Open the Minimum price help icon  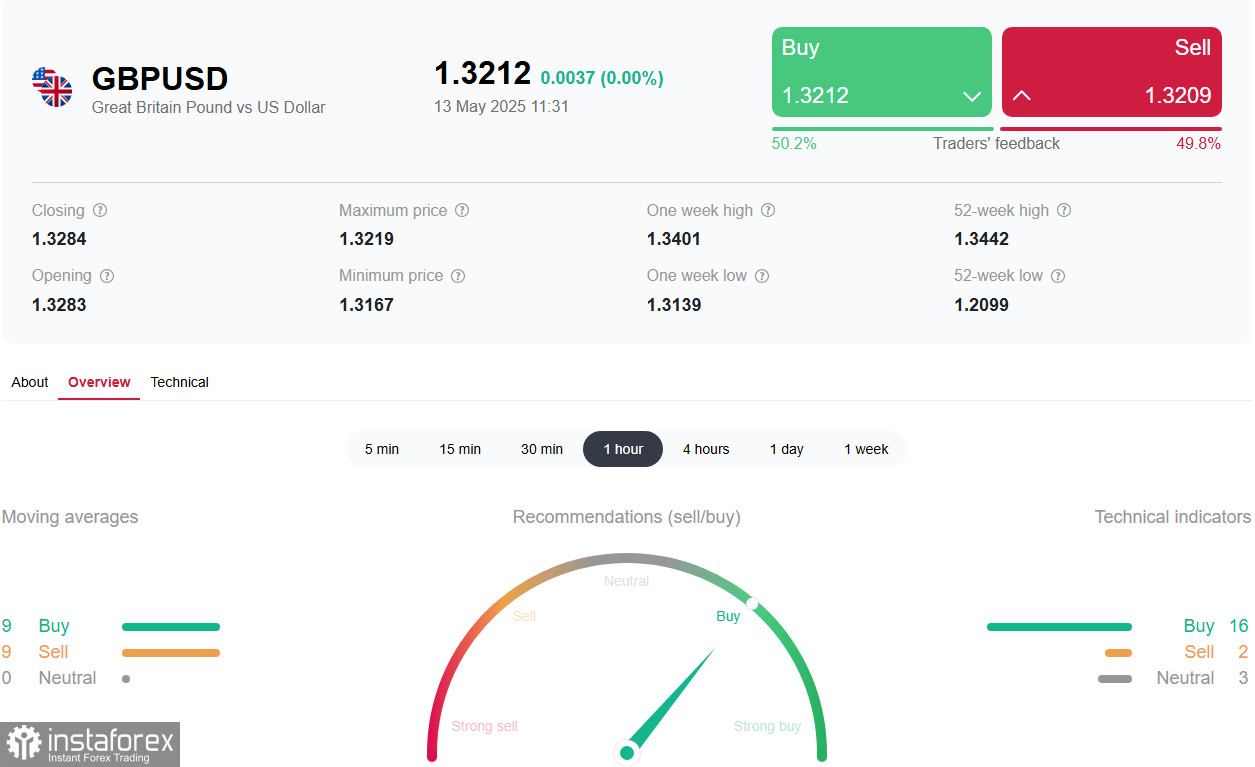(x=458, y=276)
